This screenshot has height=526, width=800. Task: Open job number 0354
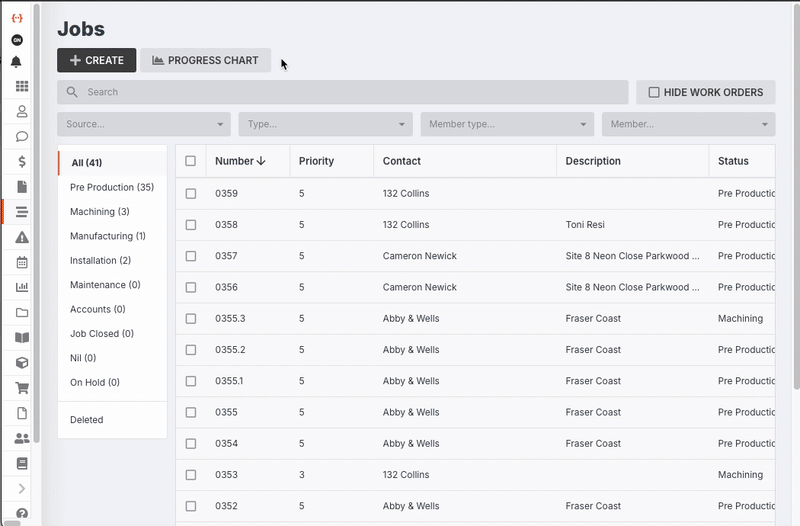[227, 443]
